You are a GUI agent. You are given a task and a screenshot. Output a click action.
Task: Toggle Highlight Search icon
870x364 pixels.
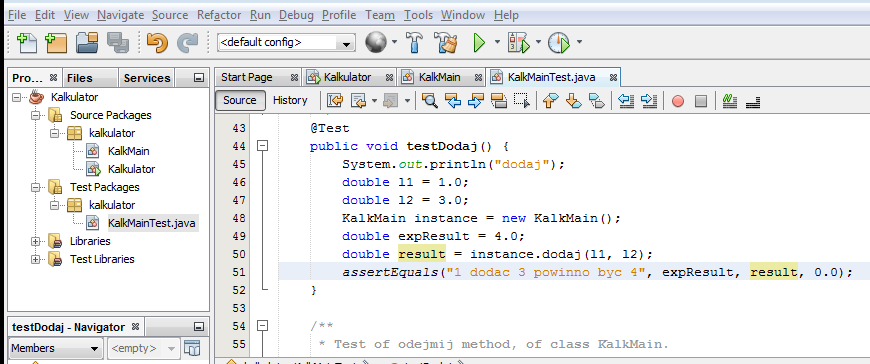499,101
